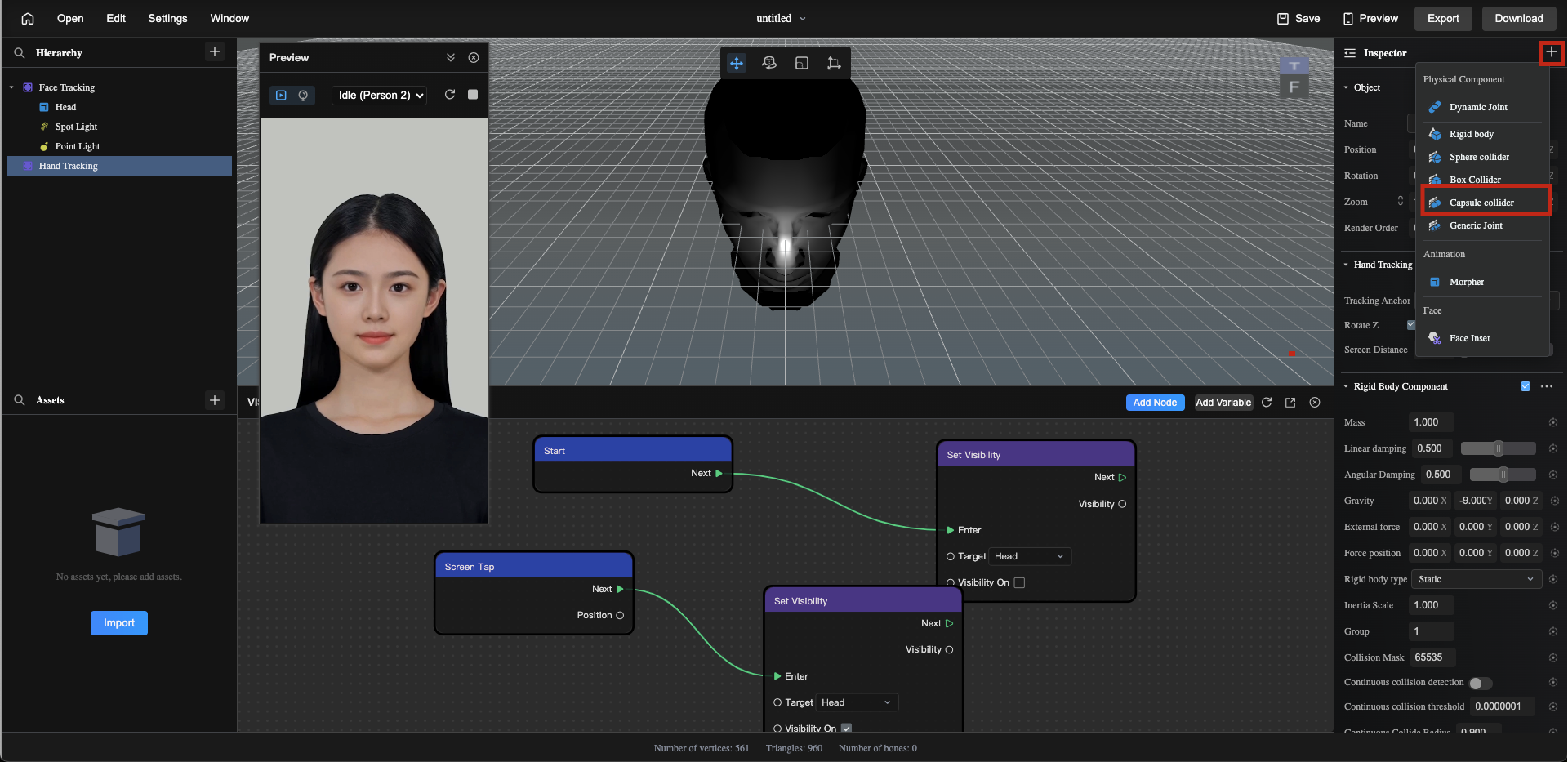
Task: Pop out the visual scripting panel
Action: click(1290, 402)
